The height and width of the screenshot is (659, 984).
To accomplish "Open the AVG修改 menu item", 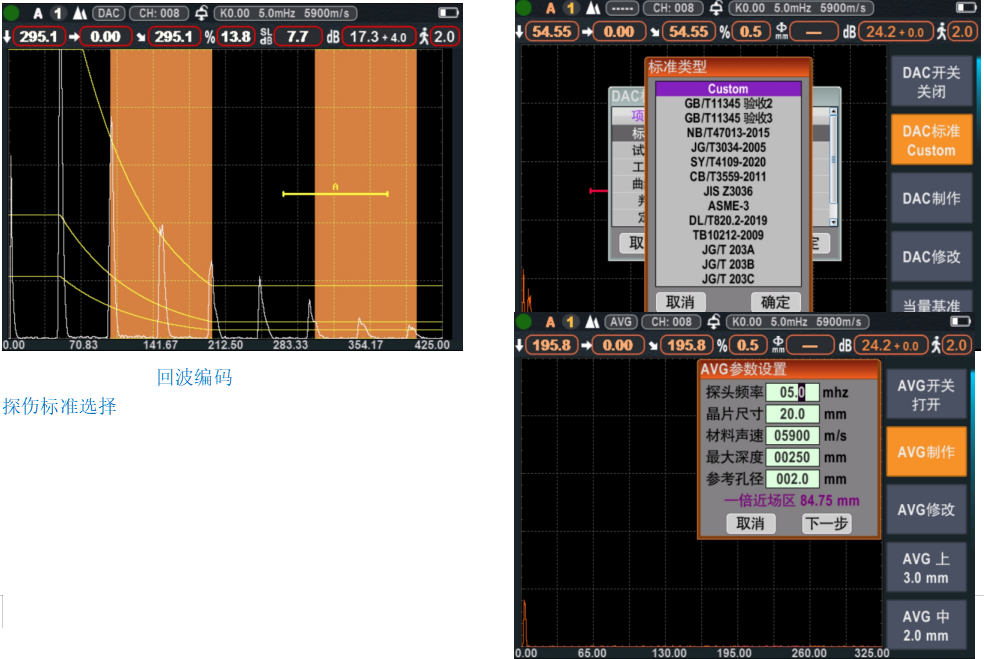I will click(x=925, y=510).
